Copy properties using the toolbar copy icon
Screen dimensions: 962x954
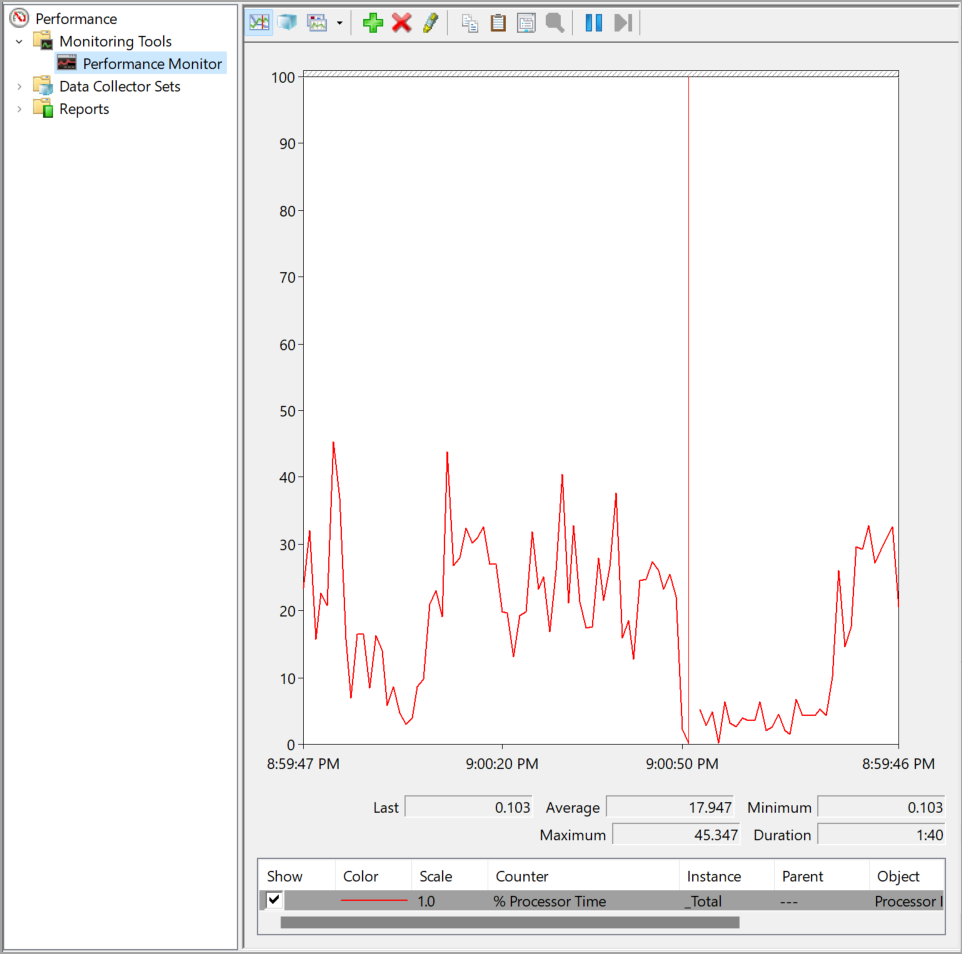469,22
